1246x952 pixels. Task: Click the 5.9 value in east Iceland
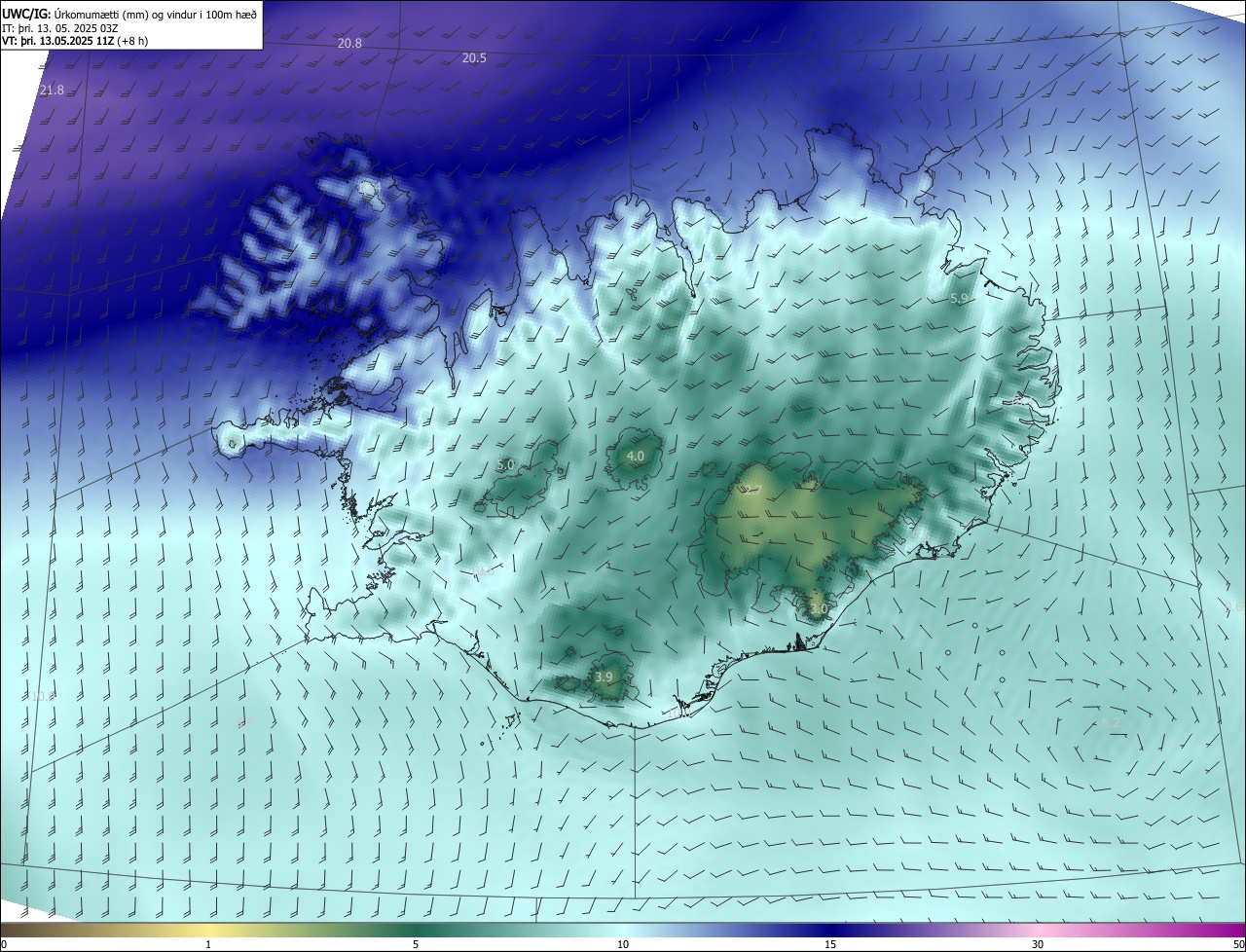(x=959, y=299)
